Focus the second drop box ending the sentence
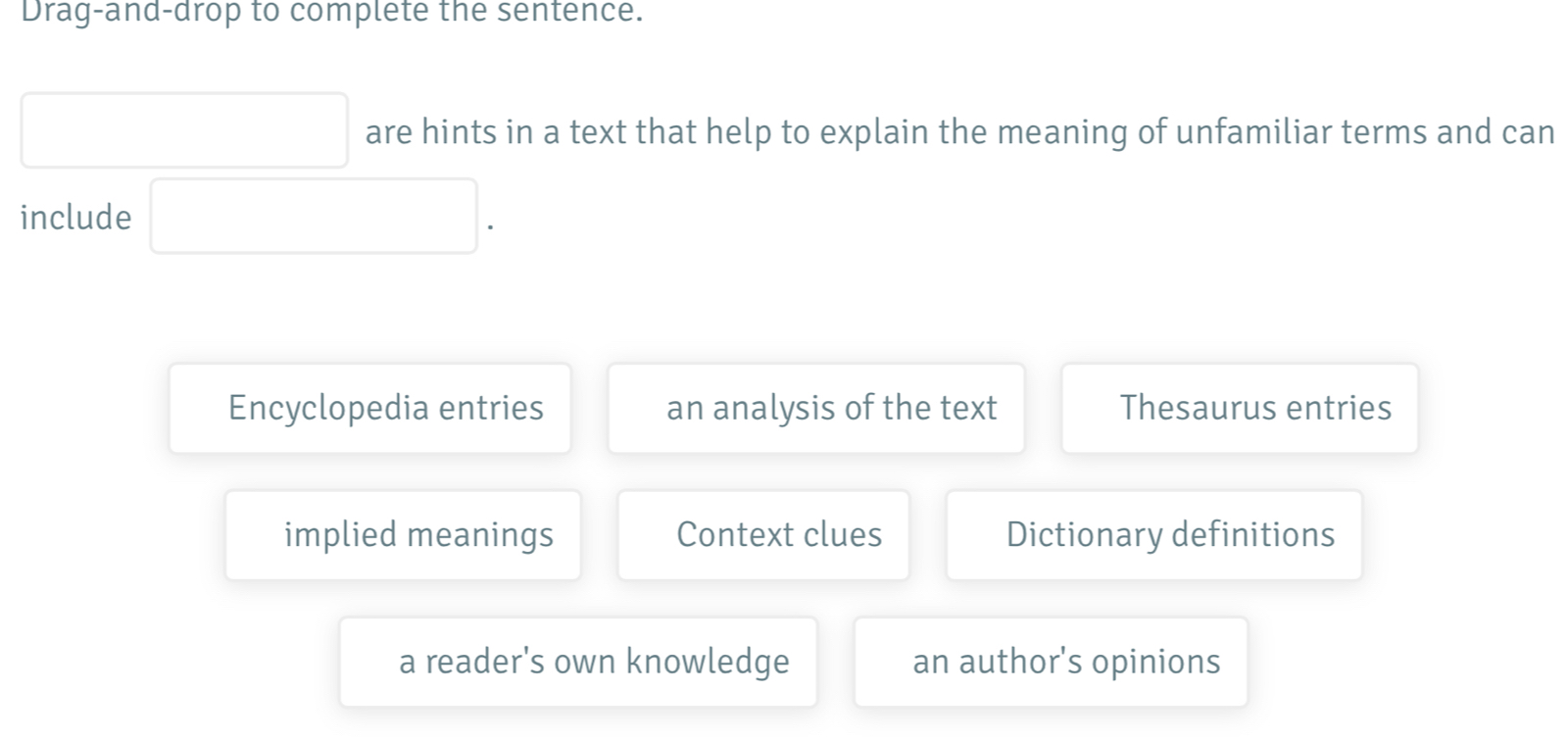Image resolution: width=1568 pixels, height=741 pixels. [314, 216]
